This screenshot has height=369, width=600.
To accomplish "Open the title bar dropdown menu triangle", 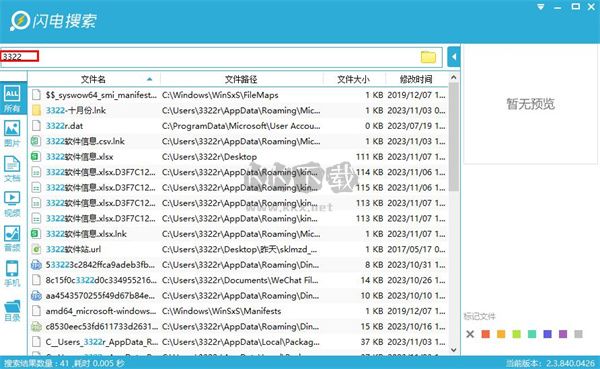I will pyautogui.click(x=540, y=7).
